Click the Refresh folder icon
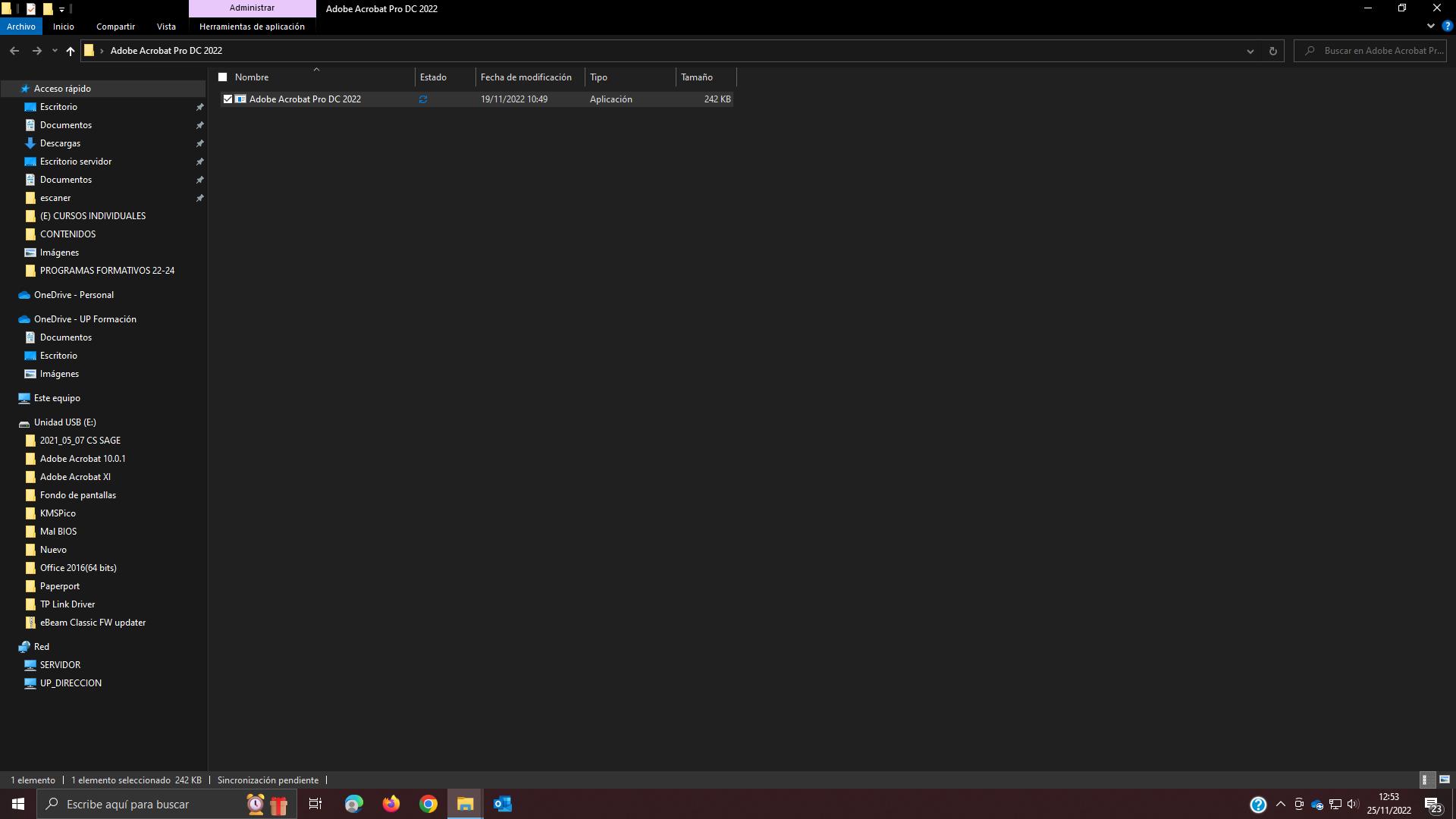The height and width of the screenshot is (819, 1456). [1272, 51]
